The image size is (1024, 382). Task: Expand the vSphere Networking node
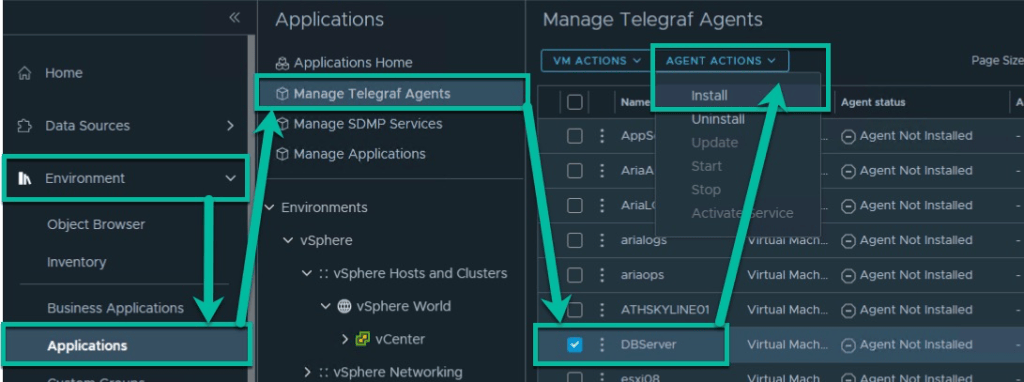pyautogui.click(x=306, y=373)
